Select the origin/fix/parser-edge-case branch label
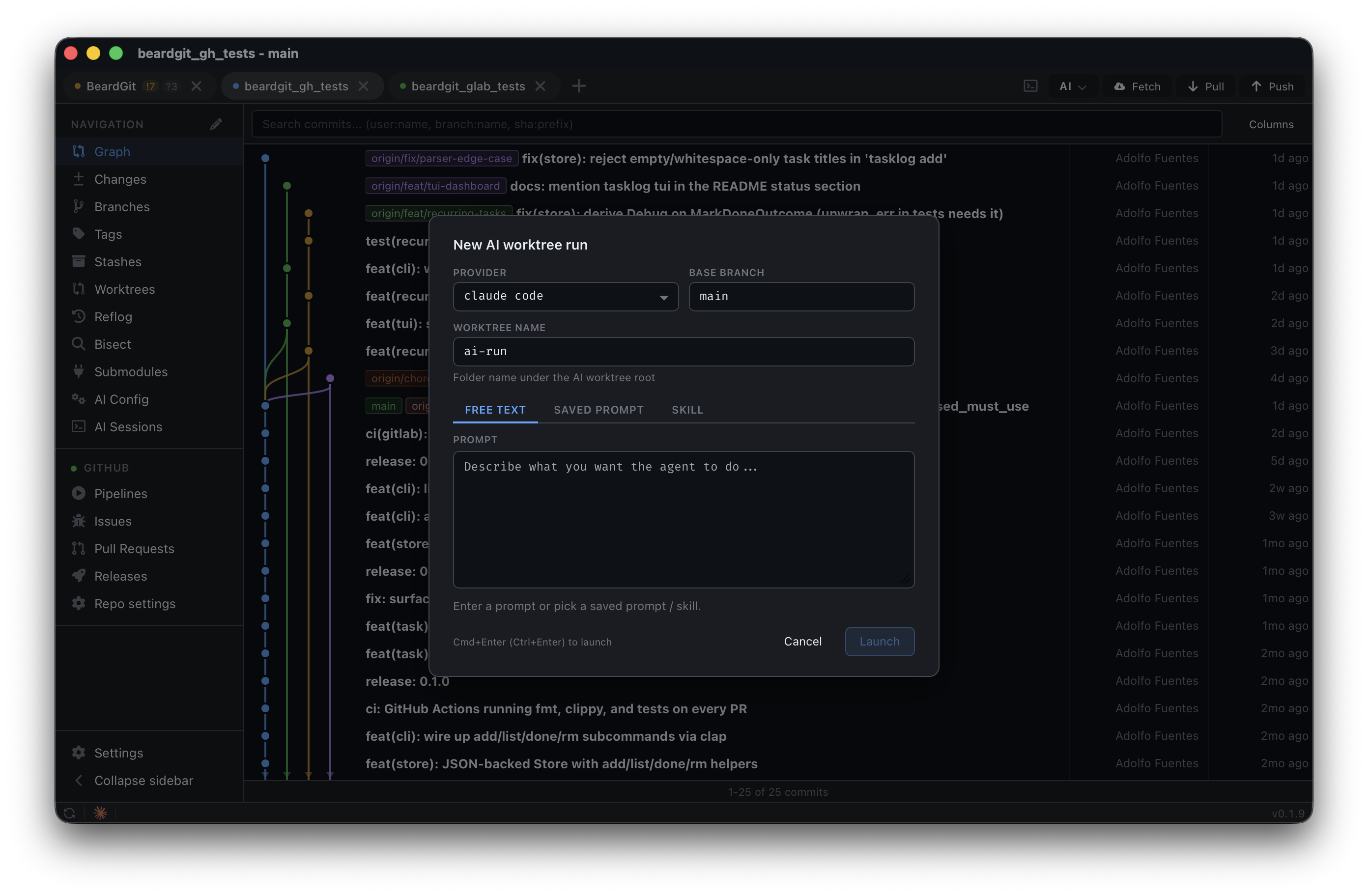Viewport: 1368px width, 896px height. click(x=441, y=159)
